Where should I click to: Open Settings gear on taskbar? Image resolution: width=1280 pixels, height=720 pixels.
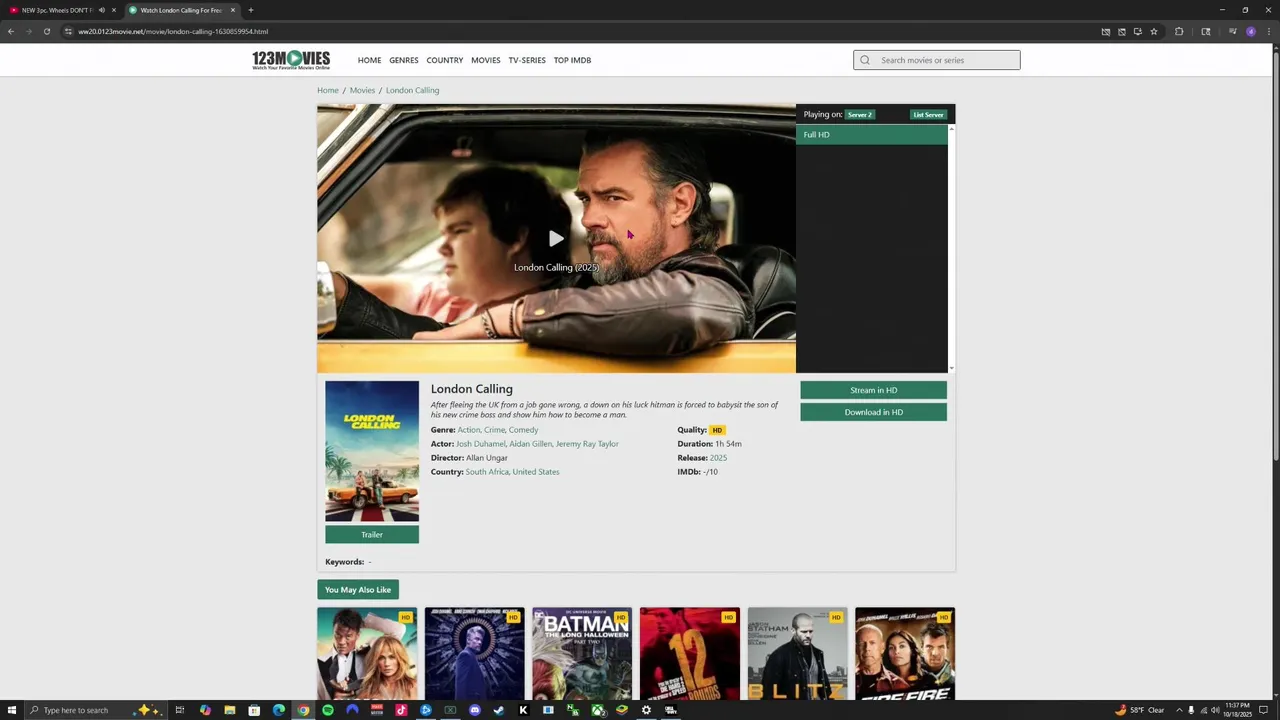point(646,710)
